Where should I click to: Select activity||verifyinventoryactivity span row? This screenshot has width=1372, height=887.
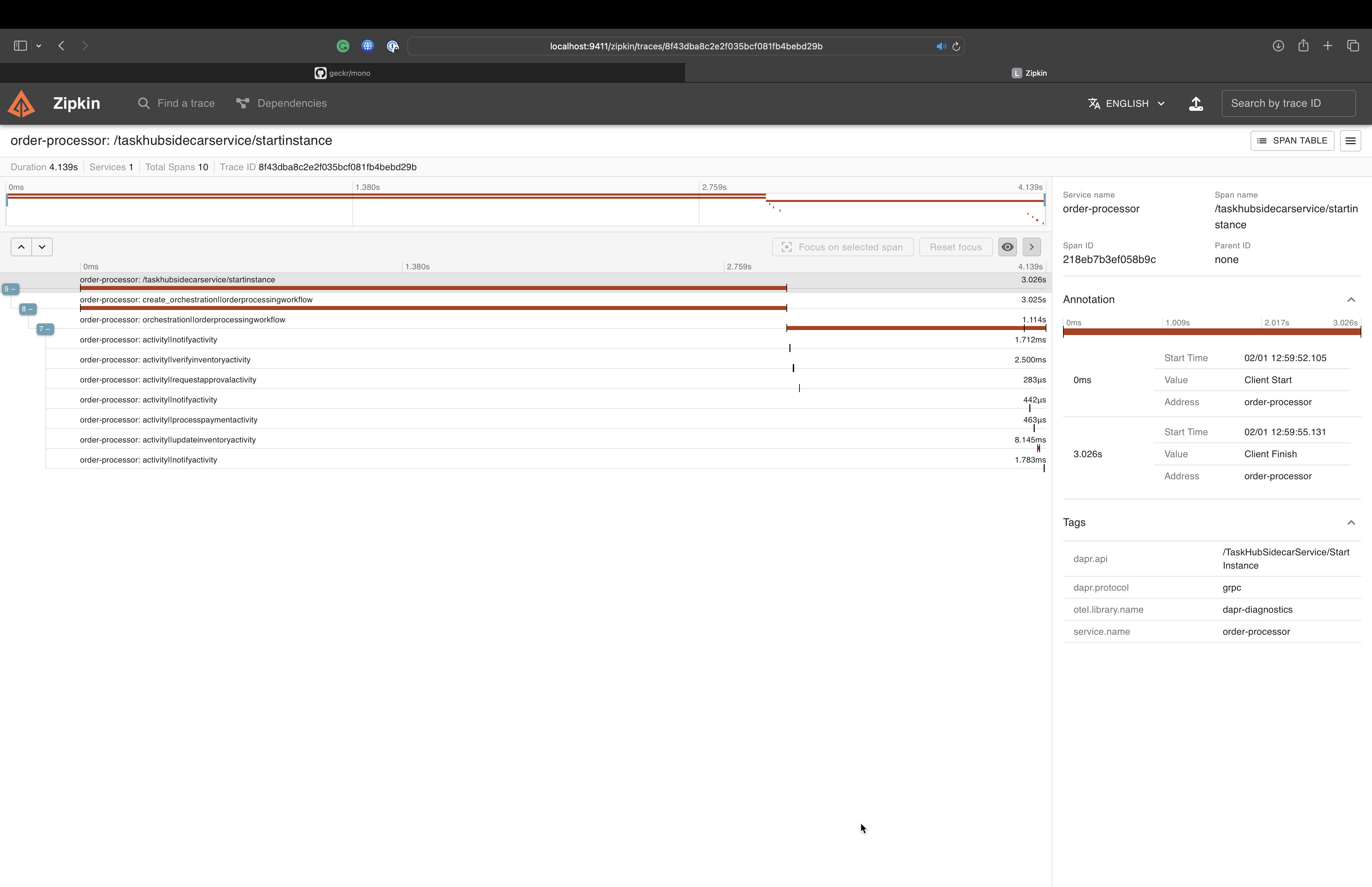pos(526,363)
